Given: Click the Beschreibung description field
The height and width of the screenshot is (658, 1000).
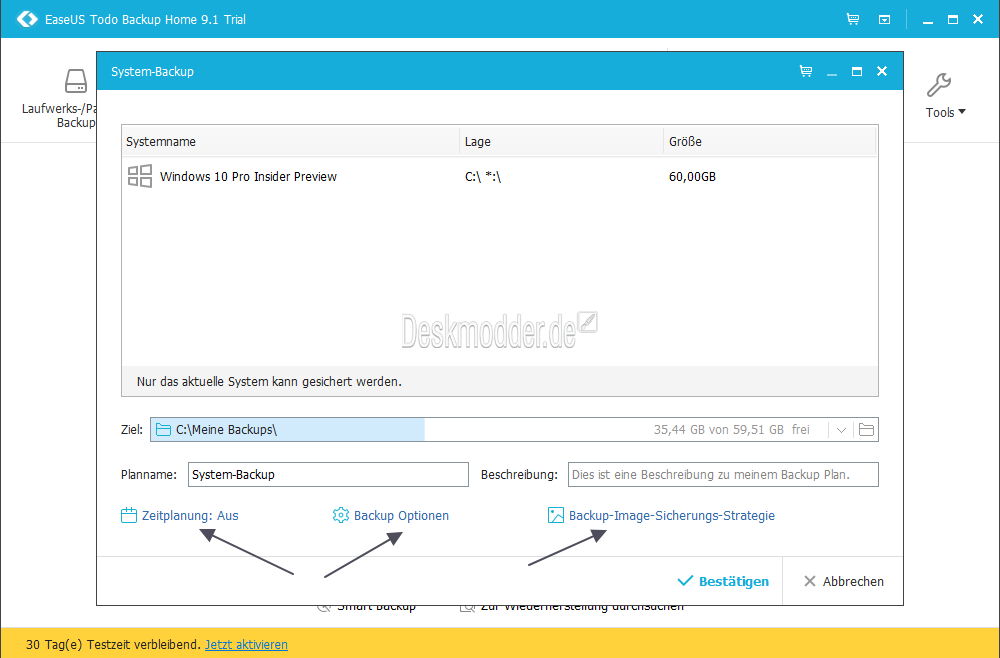Looking at the screenshot, I should 723,474.
